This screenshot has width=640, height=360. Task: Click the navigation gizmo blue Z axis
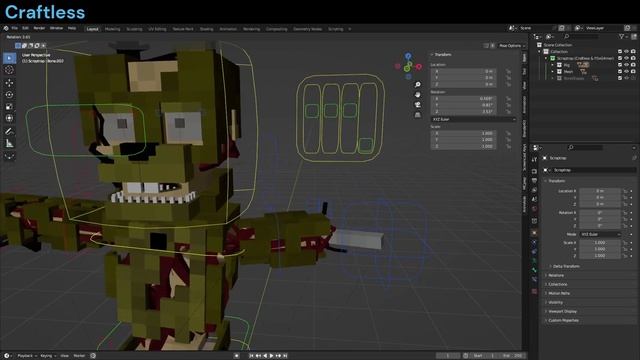pyautogui.click(x=408, y=56)
